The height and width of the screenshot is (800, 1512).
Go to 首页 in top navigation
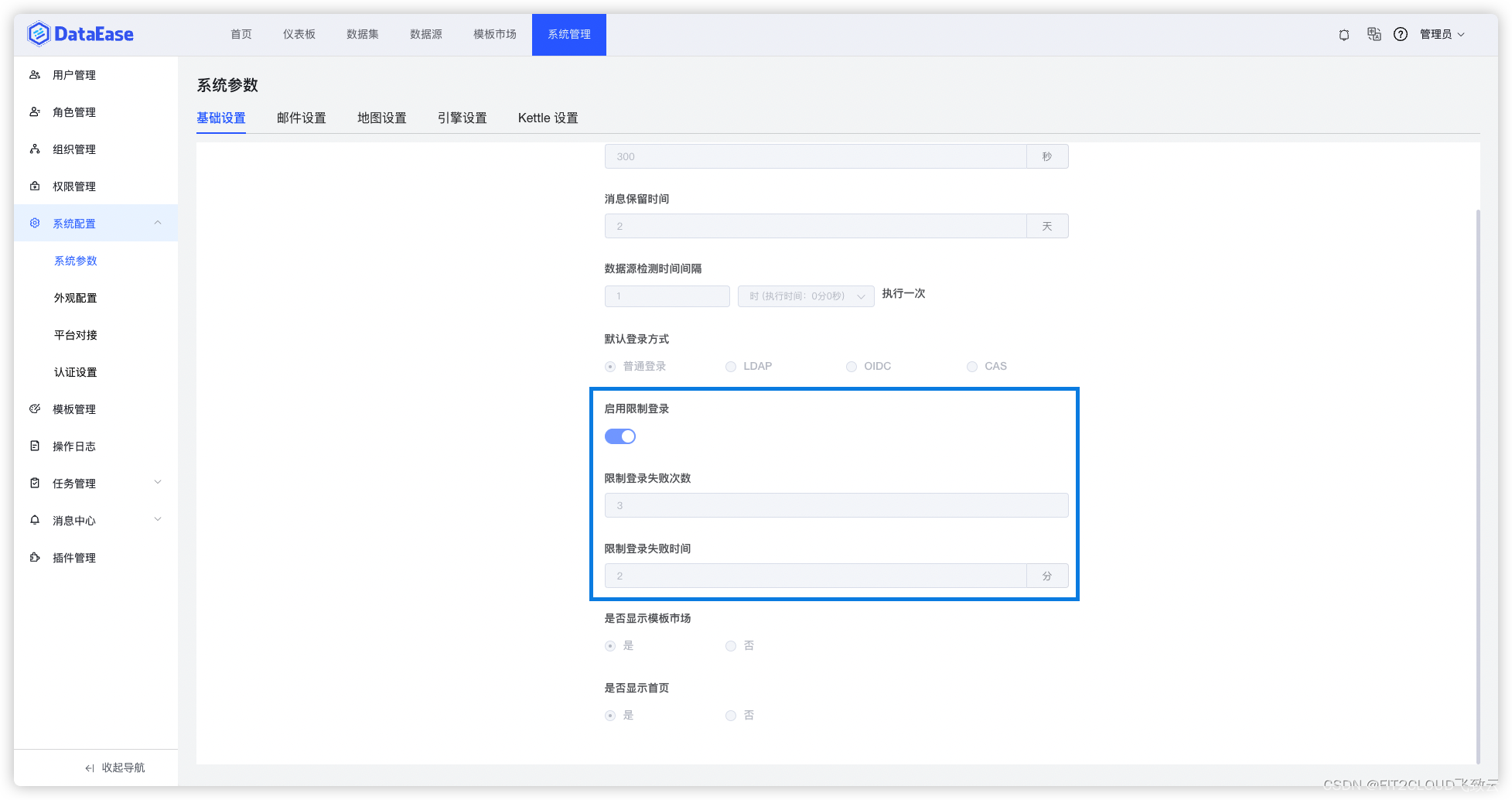coord(241,34)
